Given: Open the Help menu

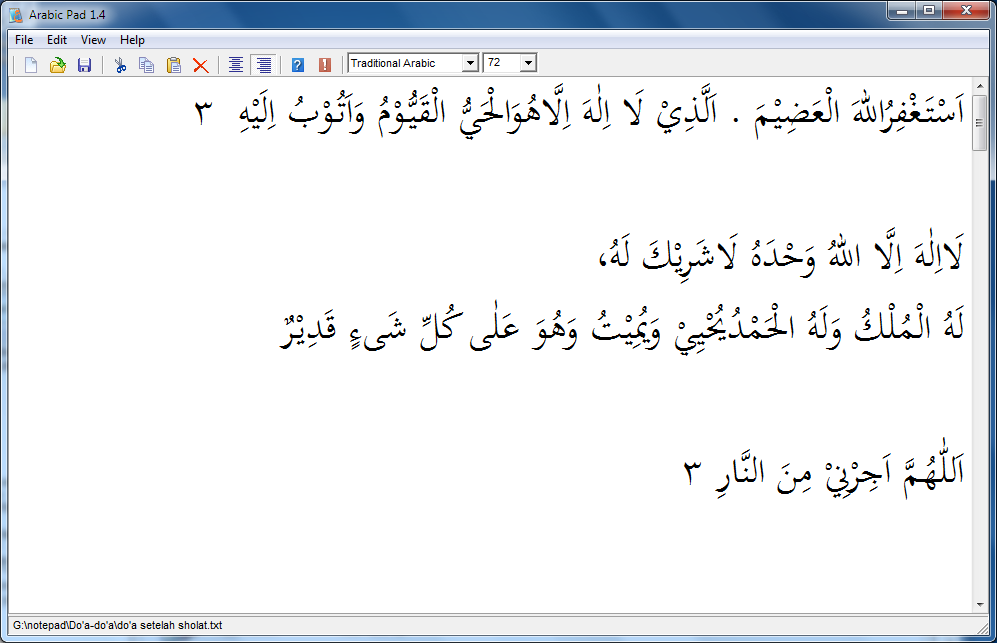Looking at the screenshot, I should click(x=131, y=39).
